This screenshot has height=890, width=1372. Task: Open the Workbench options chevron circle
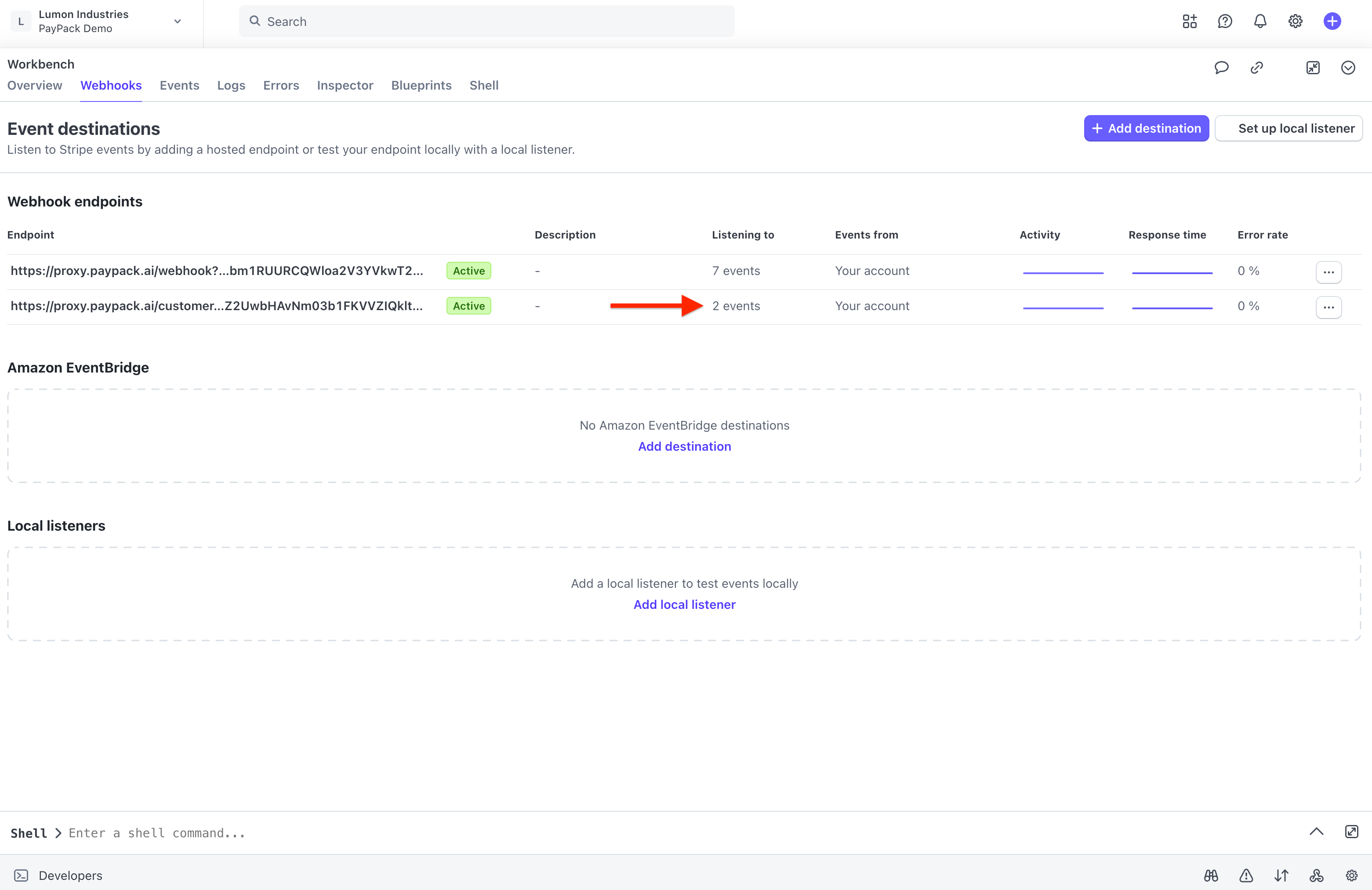click(x=1348, y=68)
